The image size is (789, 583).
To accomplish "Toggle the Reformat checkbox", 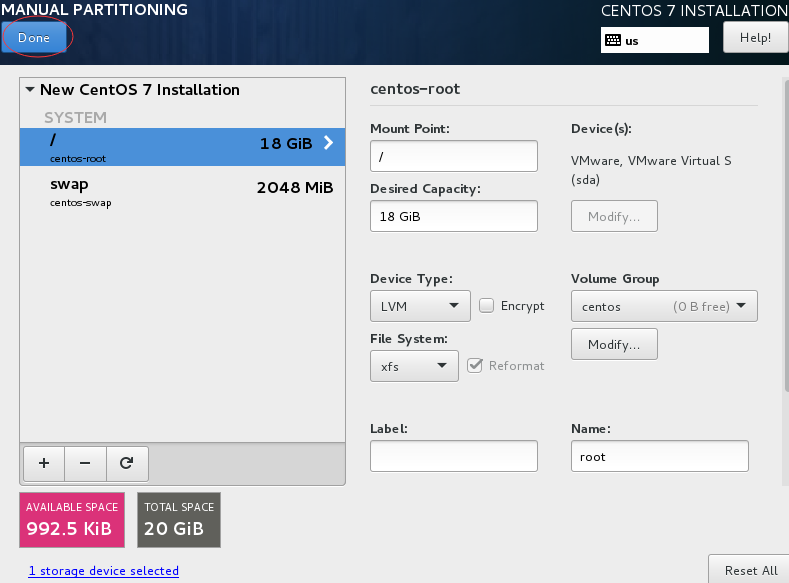I will 475,365.
